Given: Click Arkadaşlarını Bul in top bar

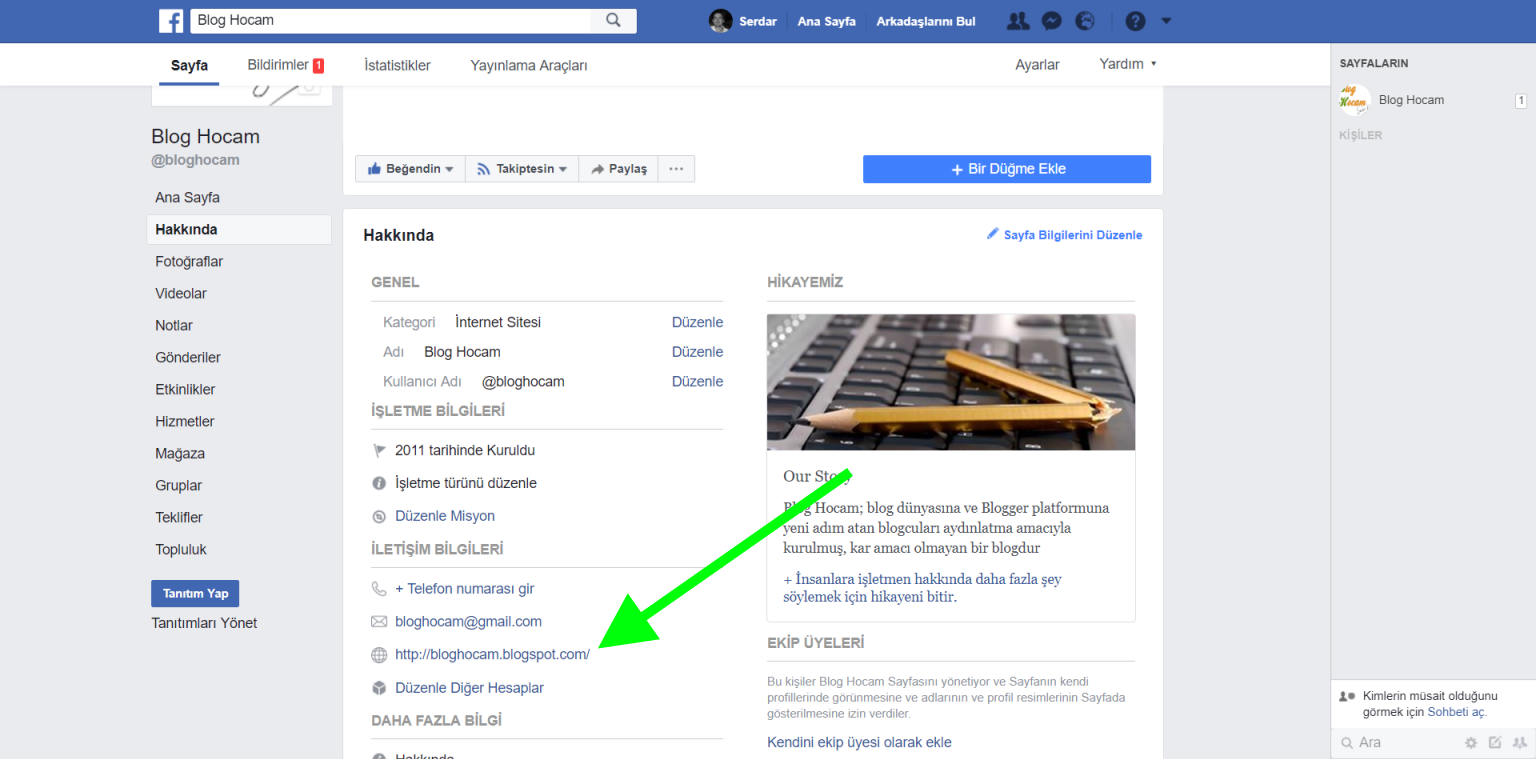Looking at the screenshot, I should tap(926, 21).
